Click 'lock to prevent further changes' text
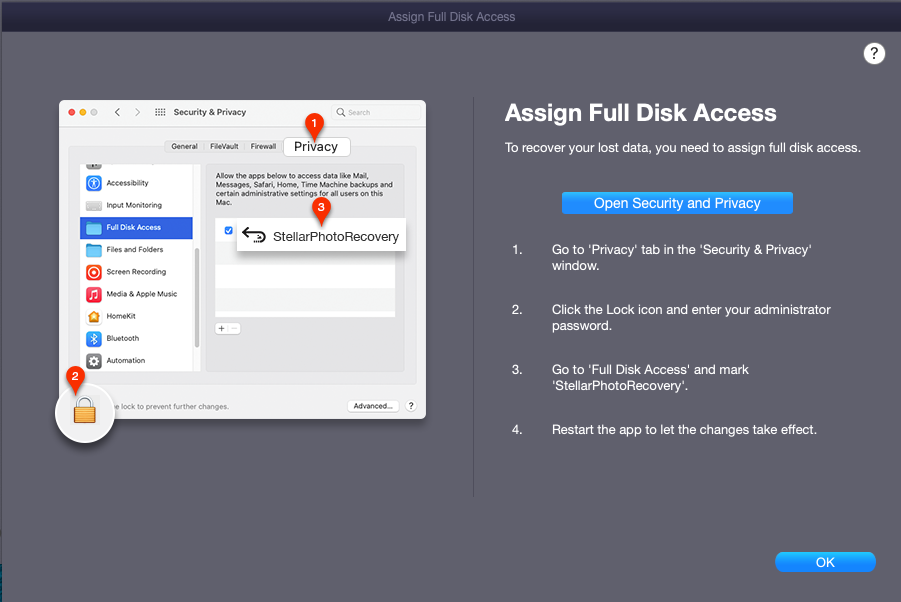The image size is (901, 602). pyautogui.click(x=175, y=407)
